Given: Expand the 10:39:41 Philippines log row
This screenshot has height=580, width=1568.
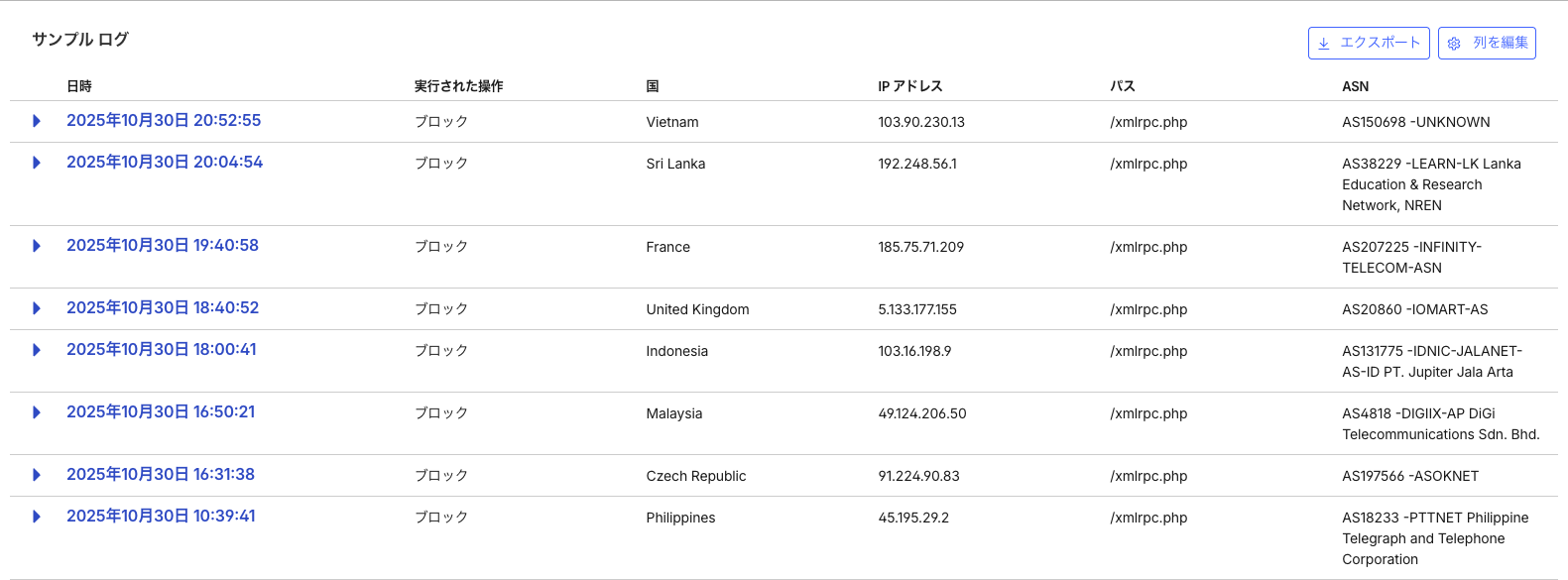Looking at the screenshot, I should point(37,517).
